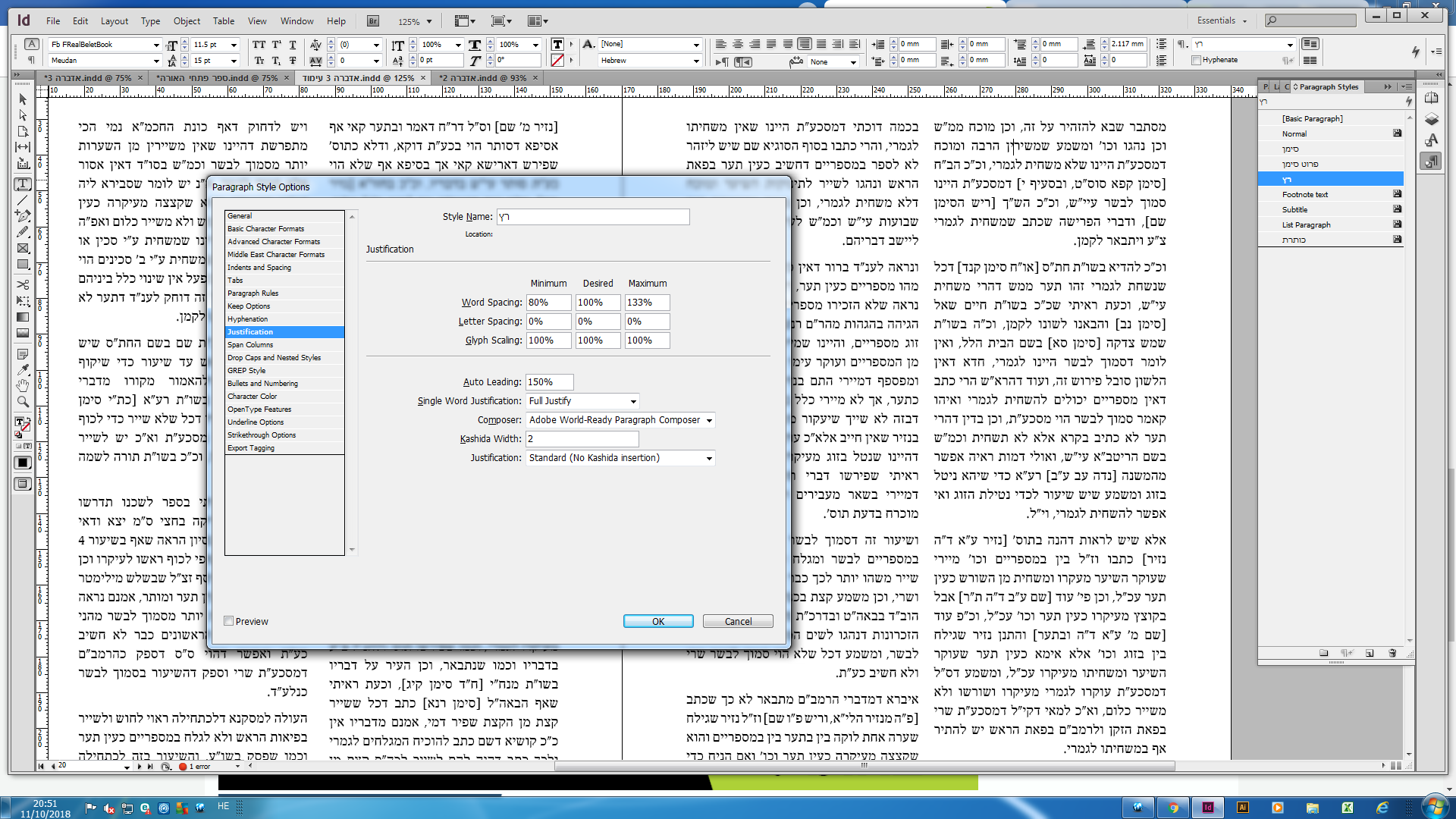Select Drop Caps and Nested Styles category

click(x=274, y=358)
